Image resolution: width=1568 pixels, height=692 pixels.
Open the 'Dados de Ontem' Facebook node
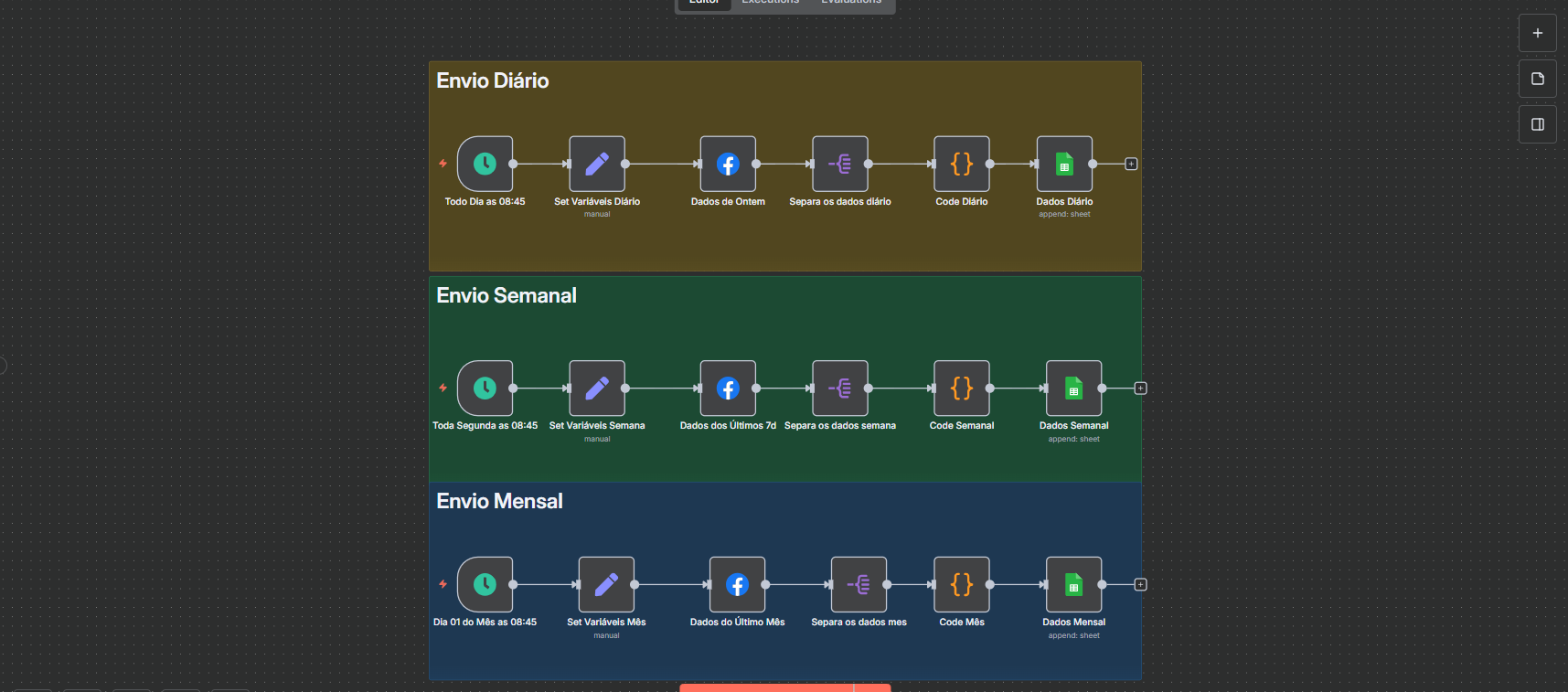(x=728, y=164)
